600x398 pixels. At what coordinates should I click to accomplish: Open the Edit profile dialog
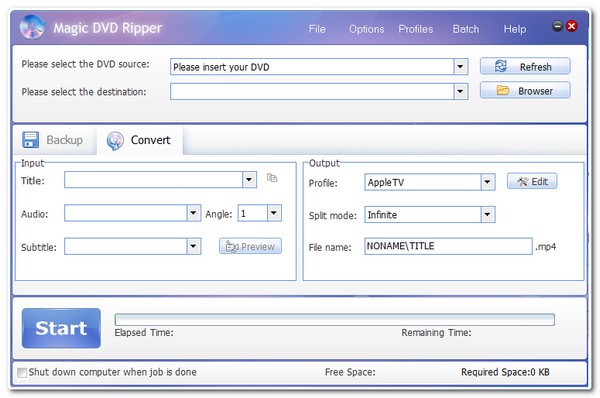[x=532, y=181]
